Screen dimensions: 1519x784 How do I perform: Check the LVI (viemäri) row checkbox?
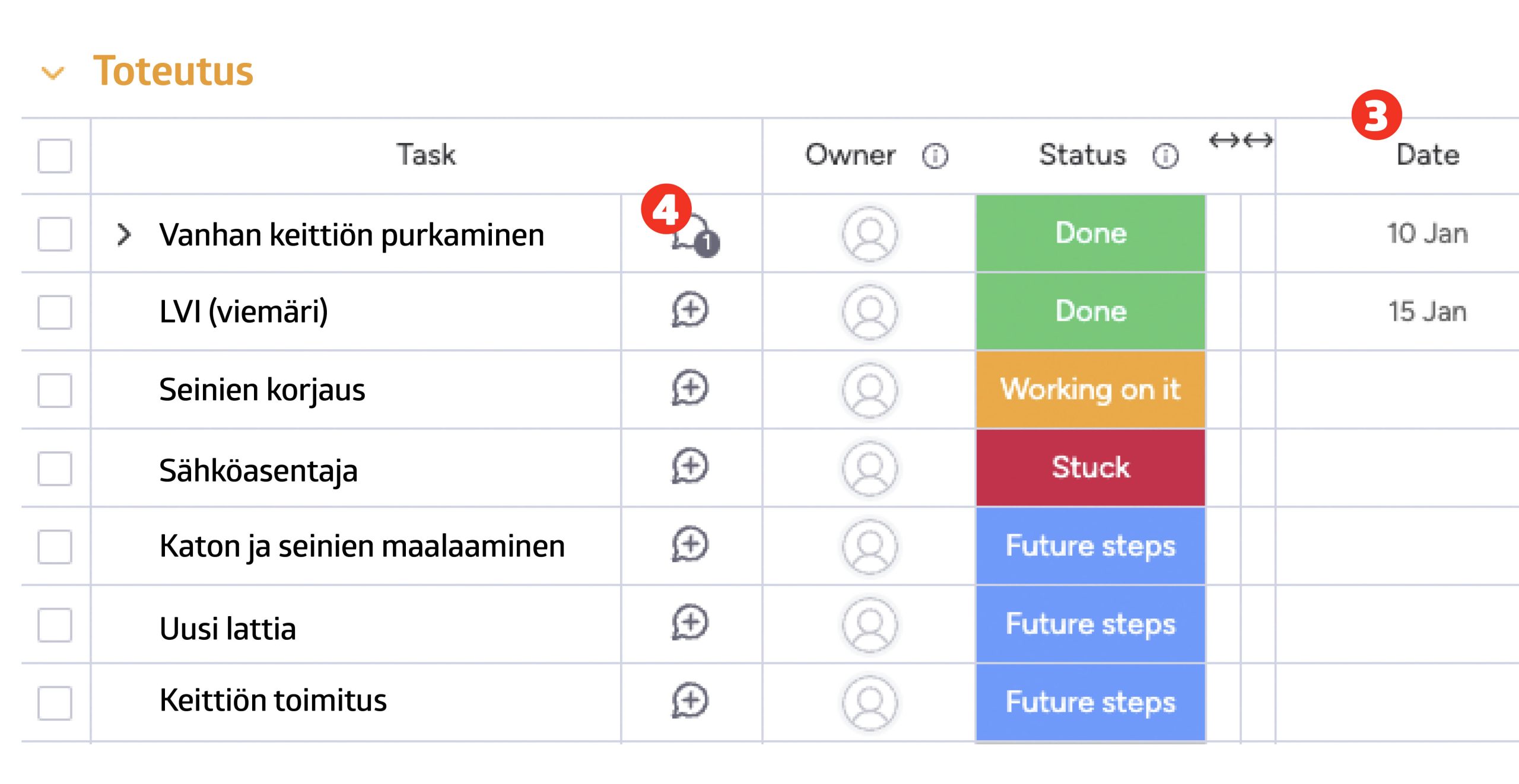coord(55,312)
